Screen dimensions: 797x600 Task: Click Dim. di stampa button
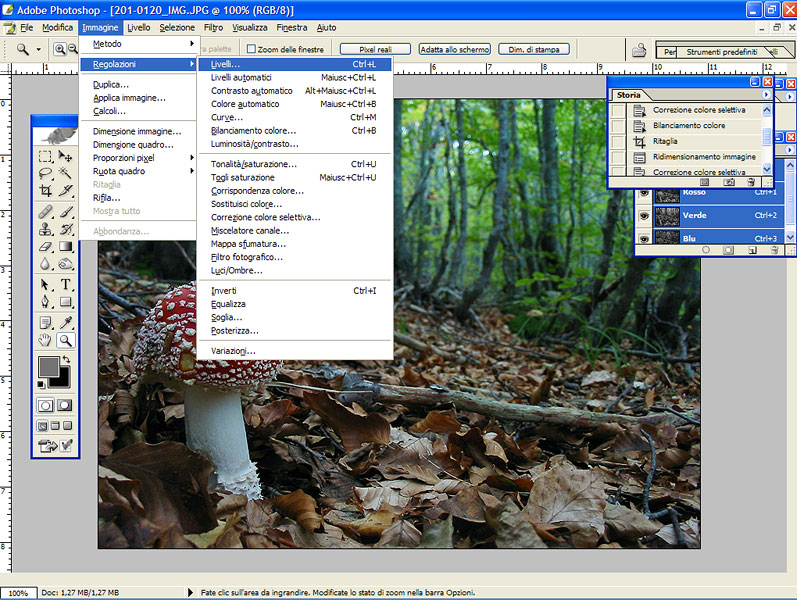click(x=534, y=49)
